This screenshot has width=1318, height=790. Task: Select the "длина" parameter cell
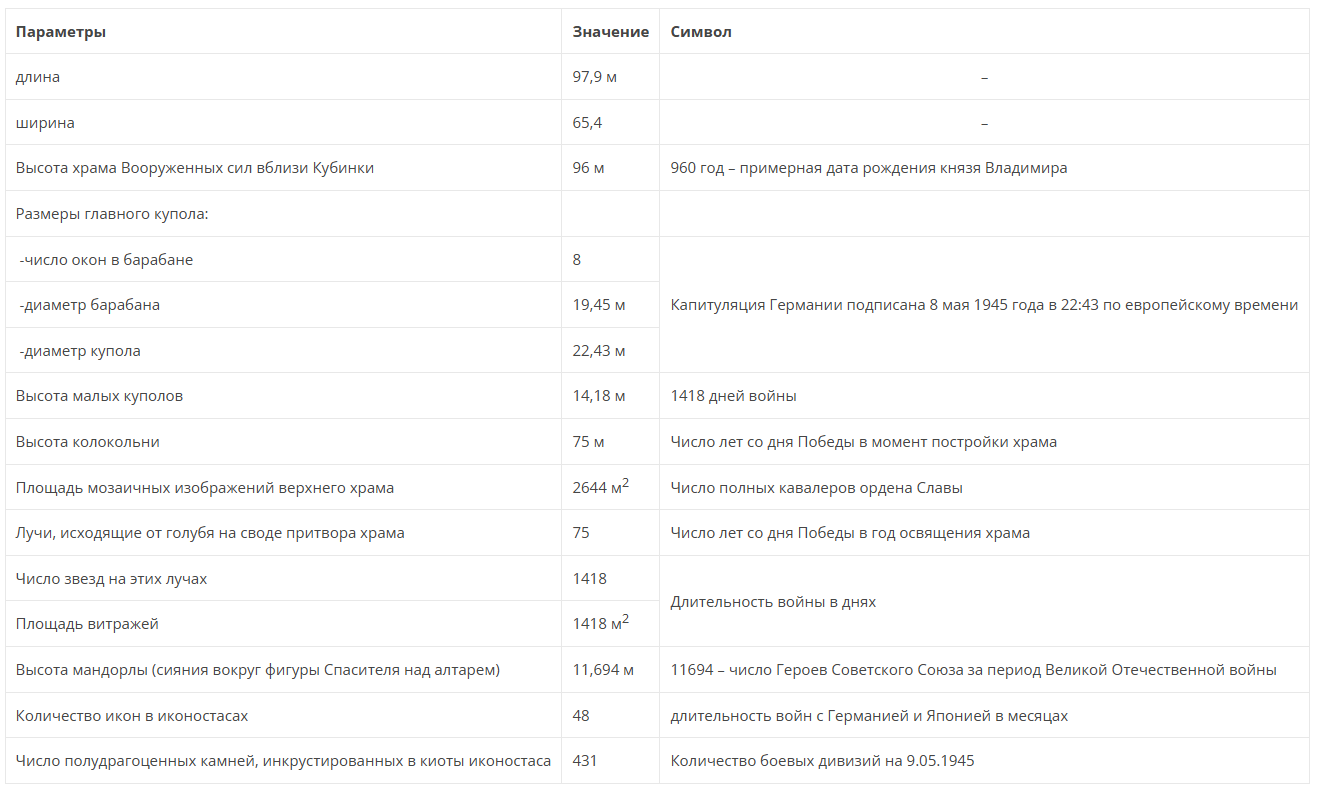(x=38, y=77)
